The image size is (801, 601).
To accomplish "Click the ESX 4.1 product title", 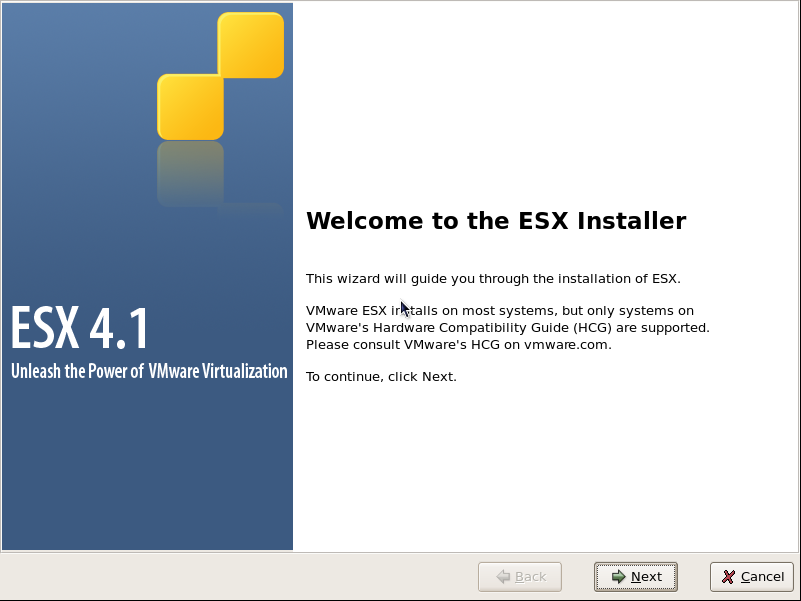I will (80, 327).
